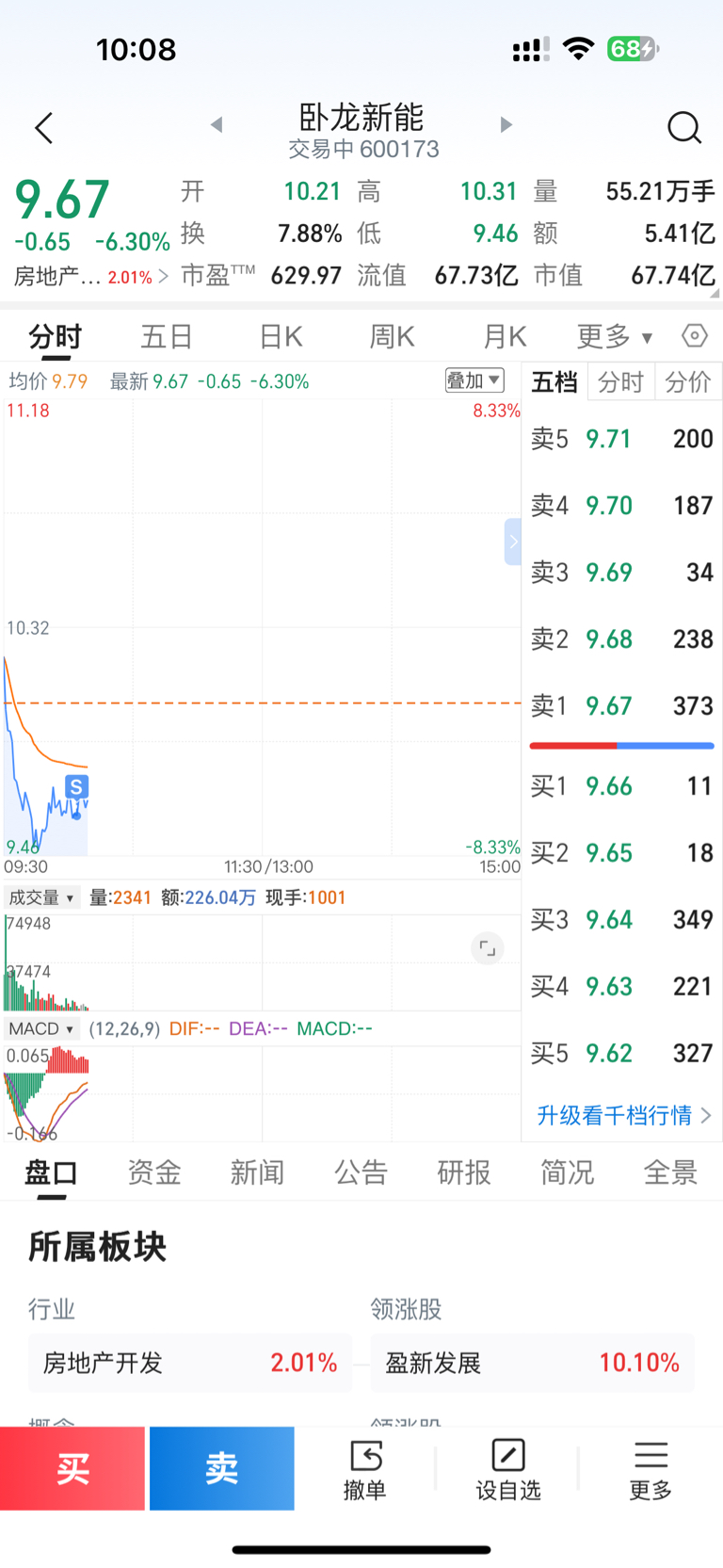723x1568 pixels.
Task: Tap the blue 卖 sell button
Action: pyautogui.click(x=222, y=1468)
